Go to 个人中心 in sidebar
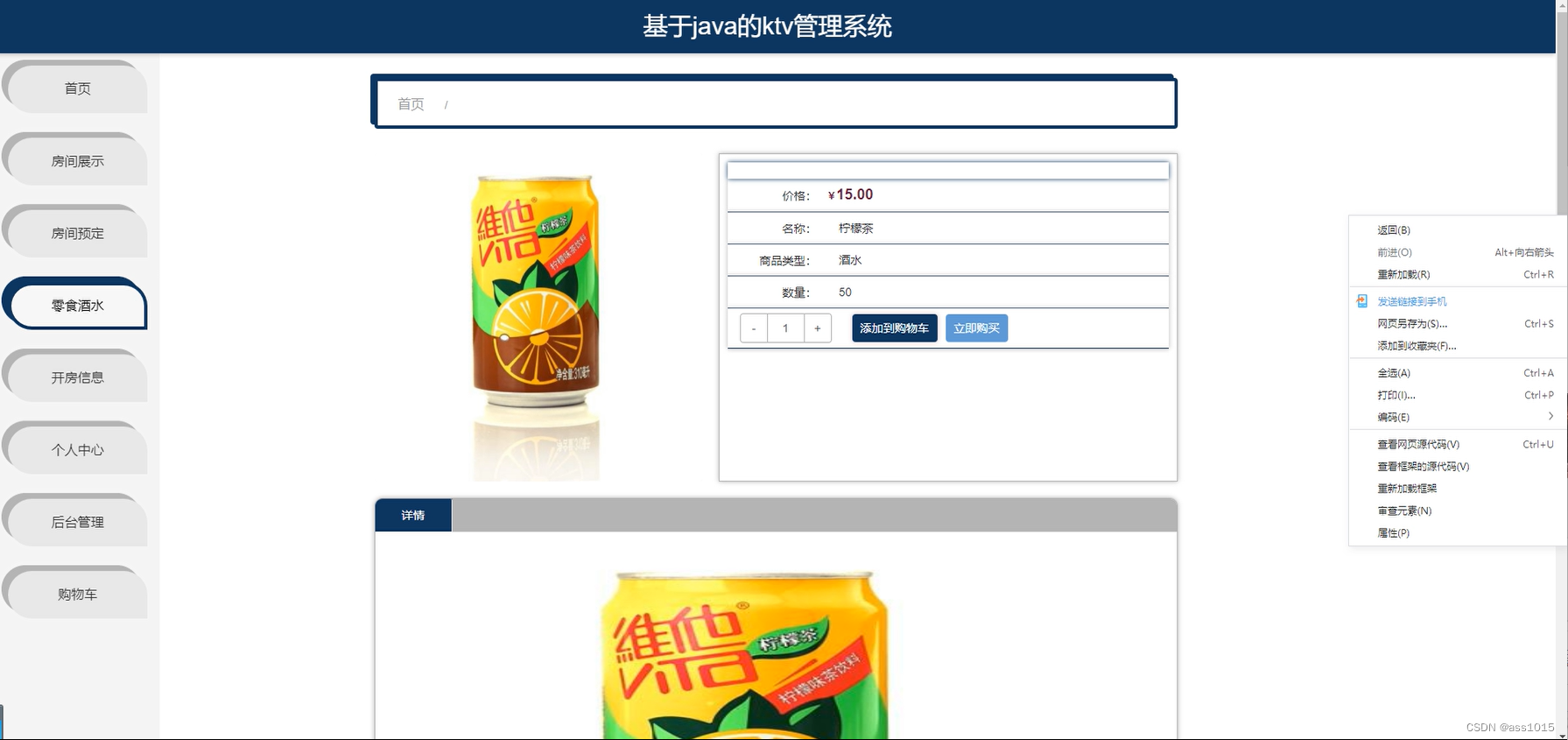The width and height of the screenshot is (1568, 740). click(x=77, y=449)
